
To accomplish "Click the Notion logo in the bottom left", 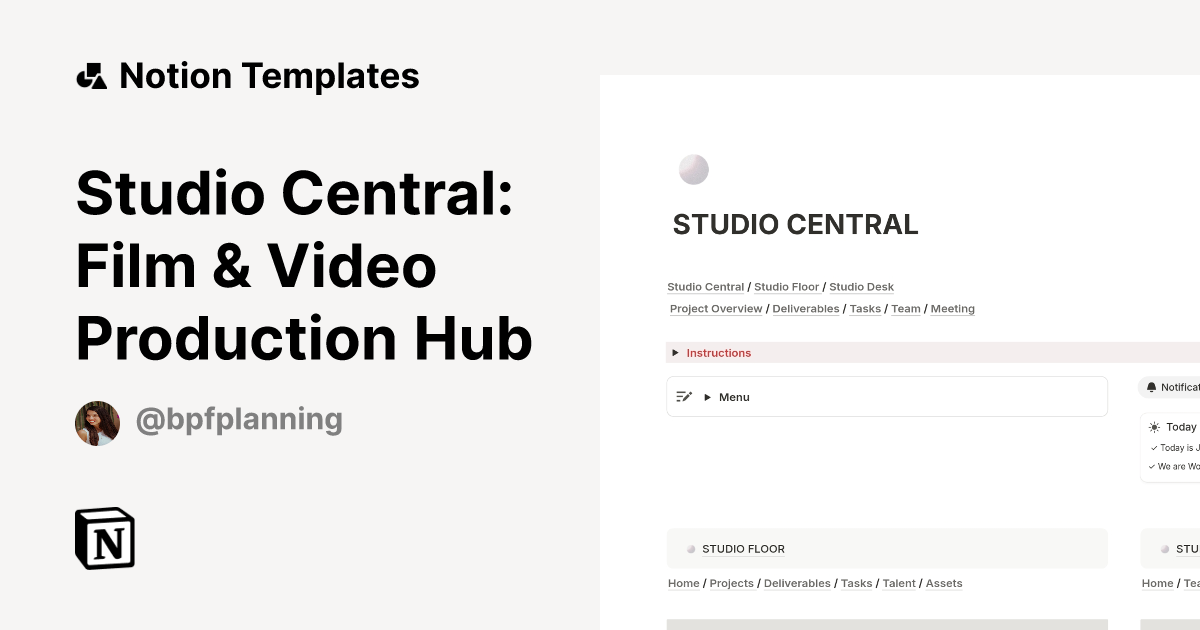I will [x=103, y=538].
